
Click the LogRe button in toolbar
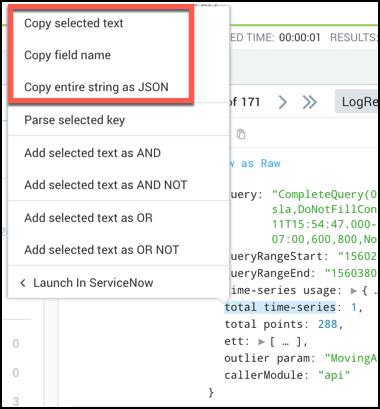357,101
